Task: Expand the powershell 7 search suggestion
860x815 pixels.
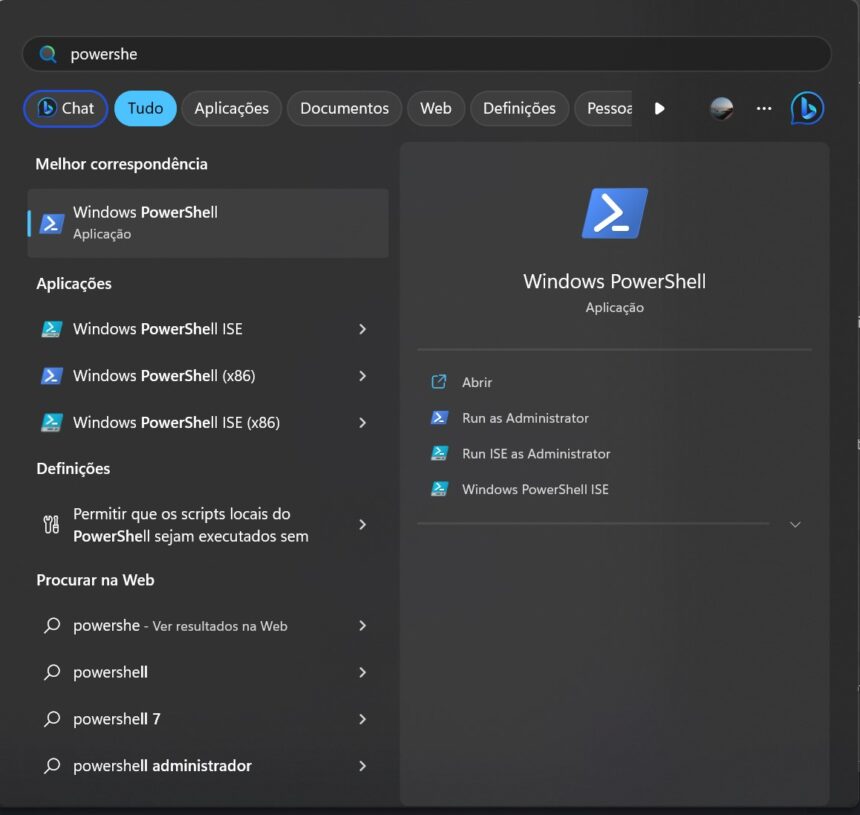Action: [362, 718]
